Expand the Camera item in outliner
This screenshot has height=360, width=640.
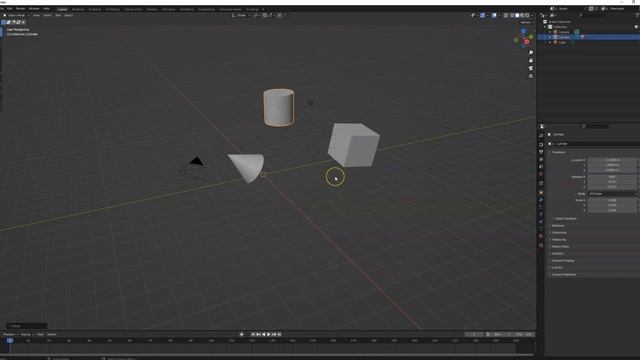click(550, 32)
